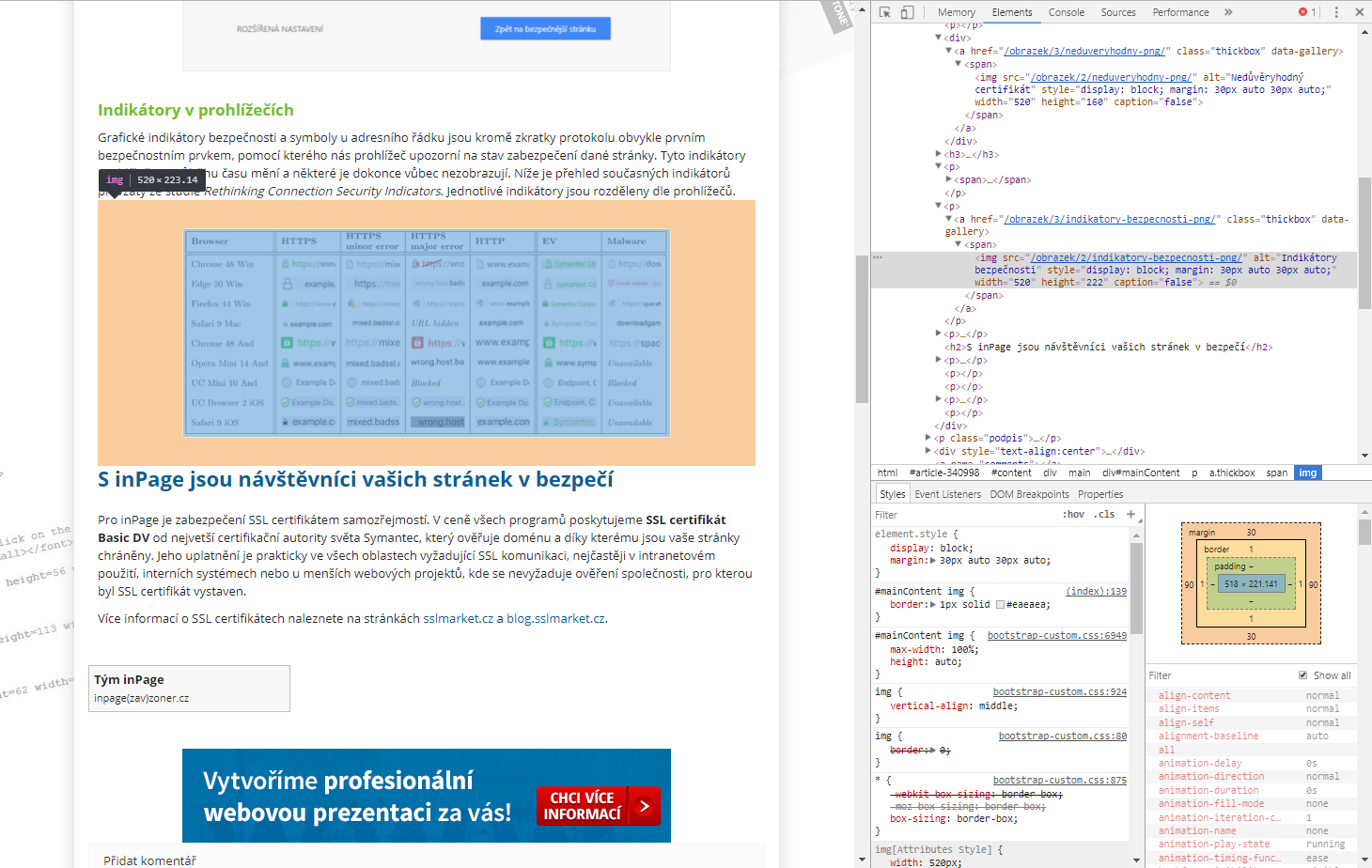Image resolution: width=1372 pixels, height=868 pixels.
Task: Uncheck the Show all computed styles checkbox
Action: pos(1302,675)
